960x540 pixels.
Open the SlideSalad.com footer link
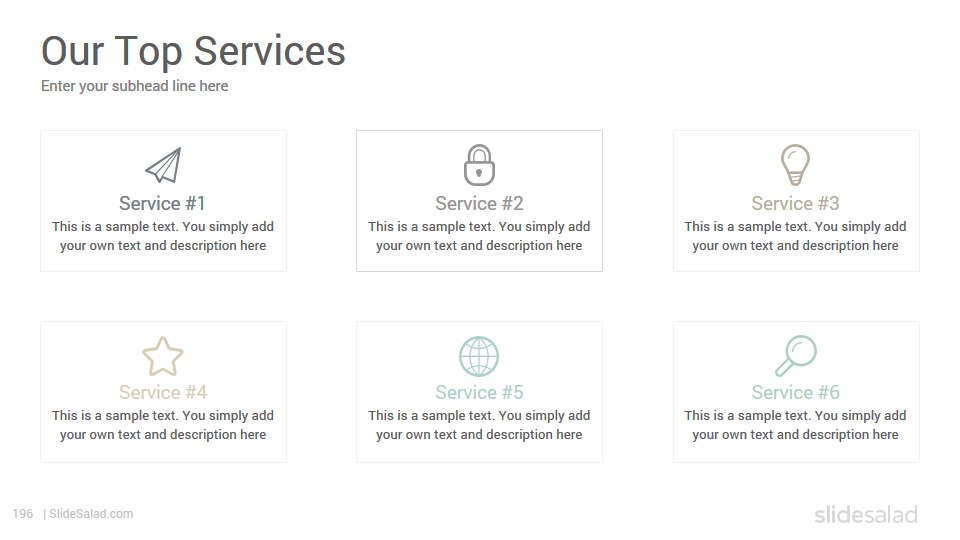91,514
